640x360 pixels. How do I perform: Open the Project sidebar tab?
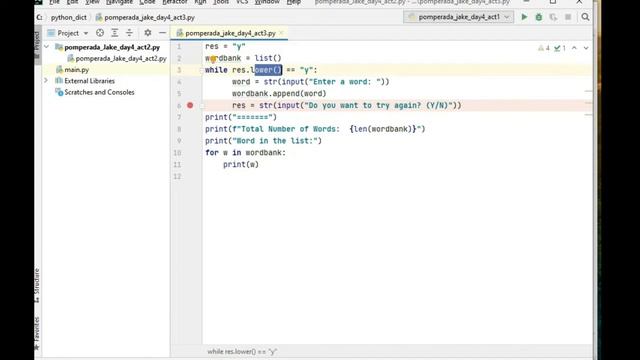click(37, 45)
